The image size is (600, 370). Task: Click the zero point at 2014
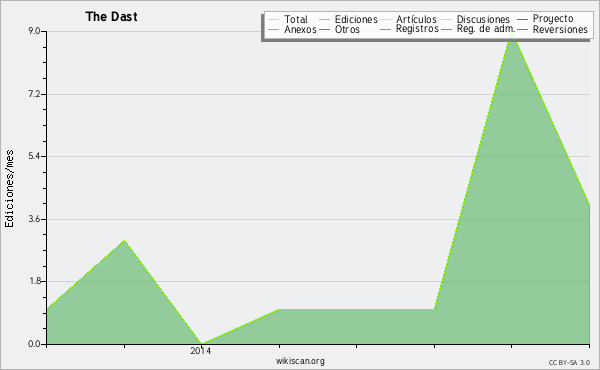201,344
